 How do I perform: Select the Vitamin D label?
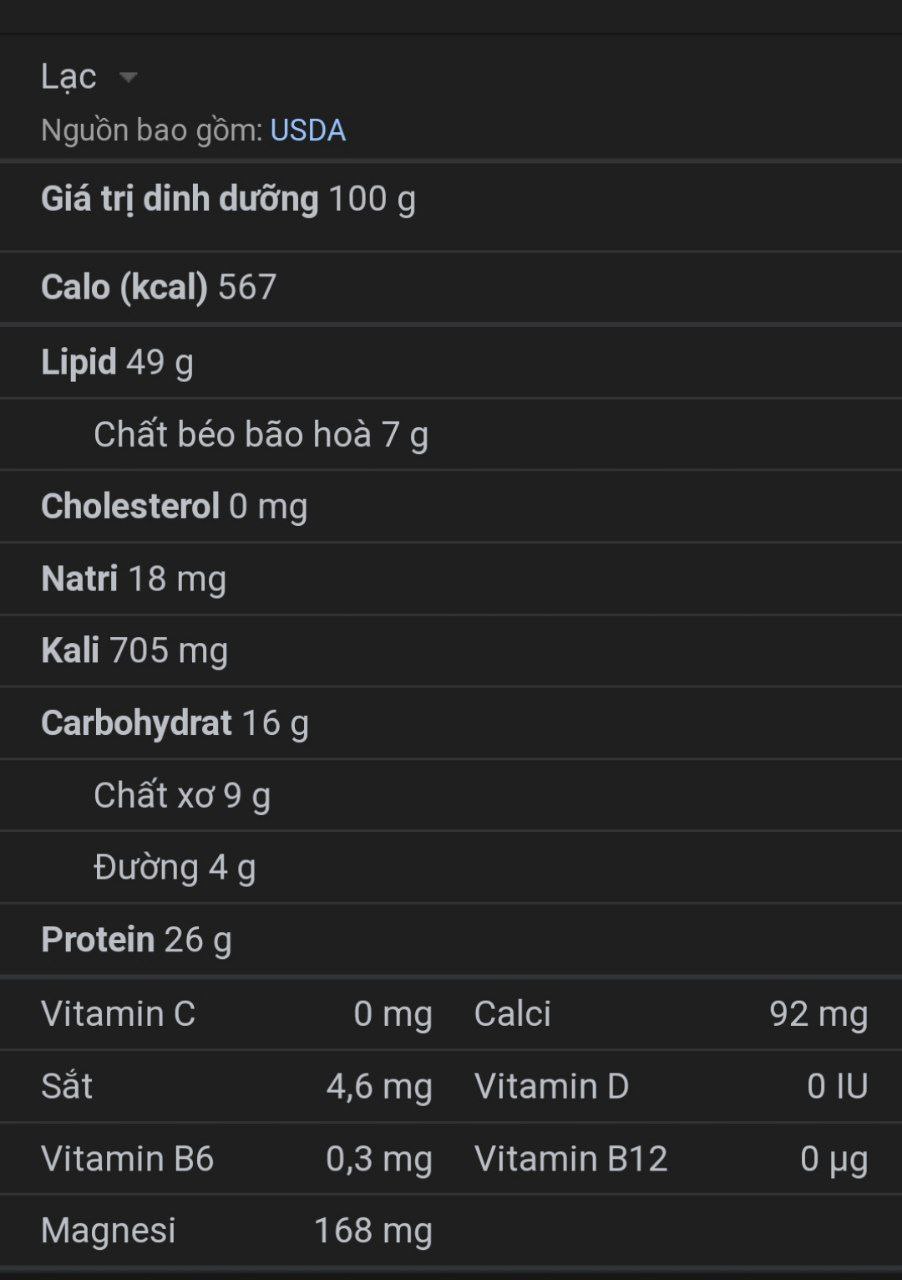click(551, 1087)
